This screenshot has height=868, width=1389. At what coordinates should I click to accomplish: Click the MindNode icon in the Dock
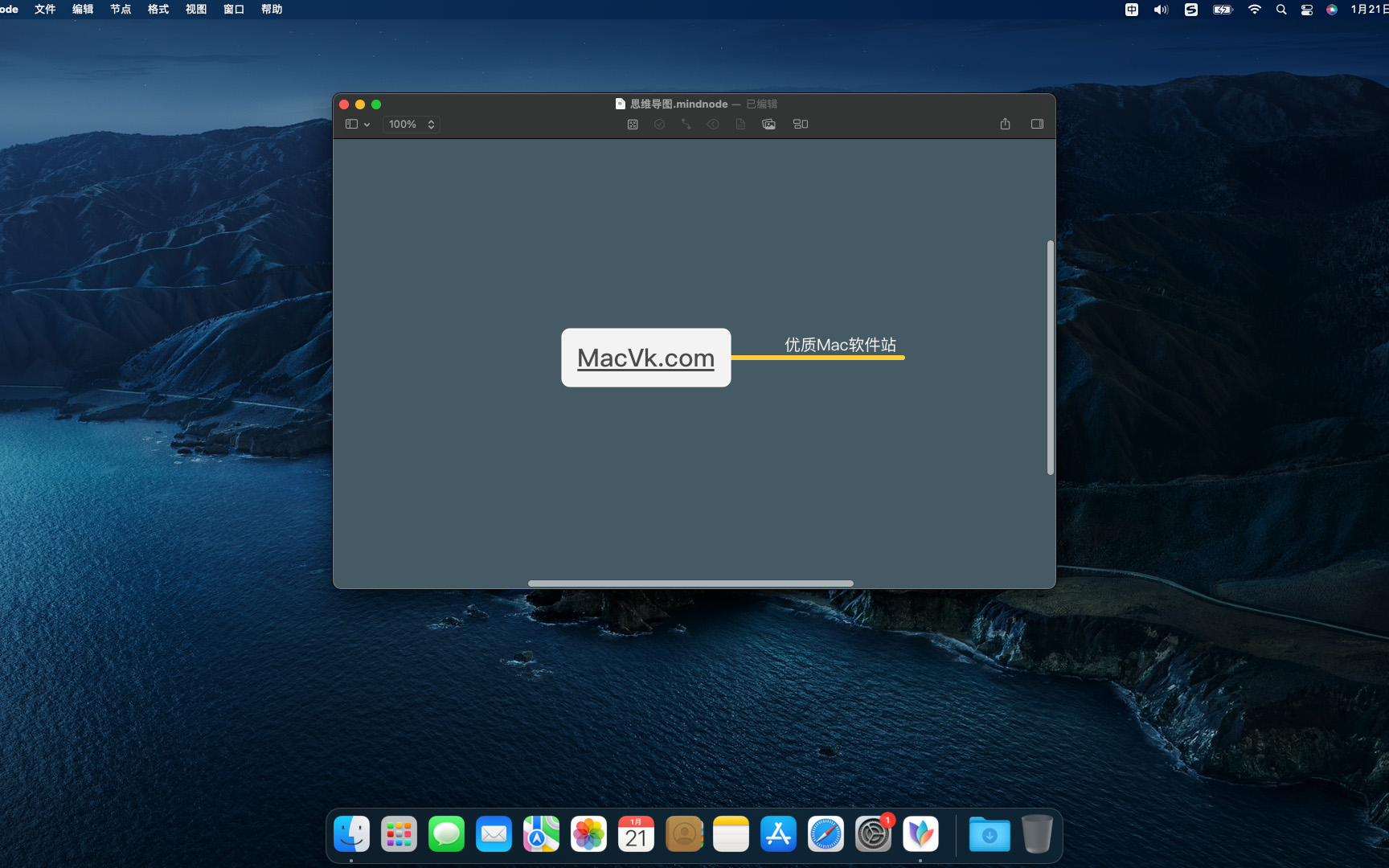(x=920, y=834)
